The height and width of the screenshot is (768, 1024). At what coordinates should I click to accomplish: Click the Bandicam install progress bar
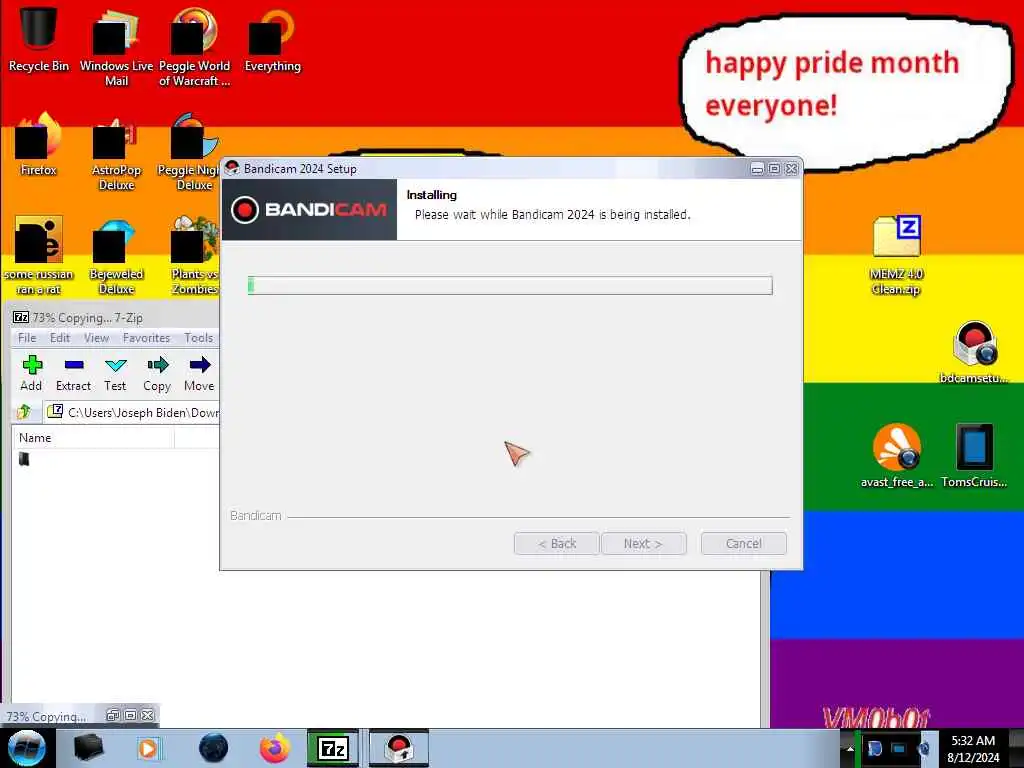(x=510, y=285)
